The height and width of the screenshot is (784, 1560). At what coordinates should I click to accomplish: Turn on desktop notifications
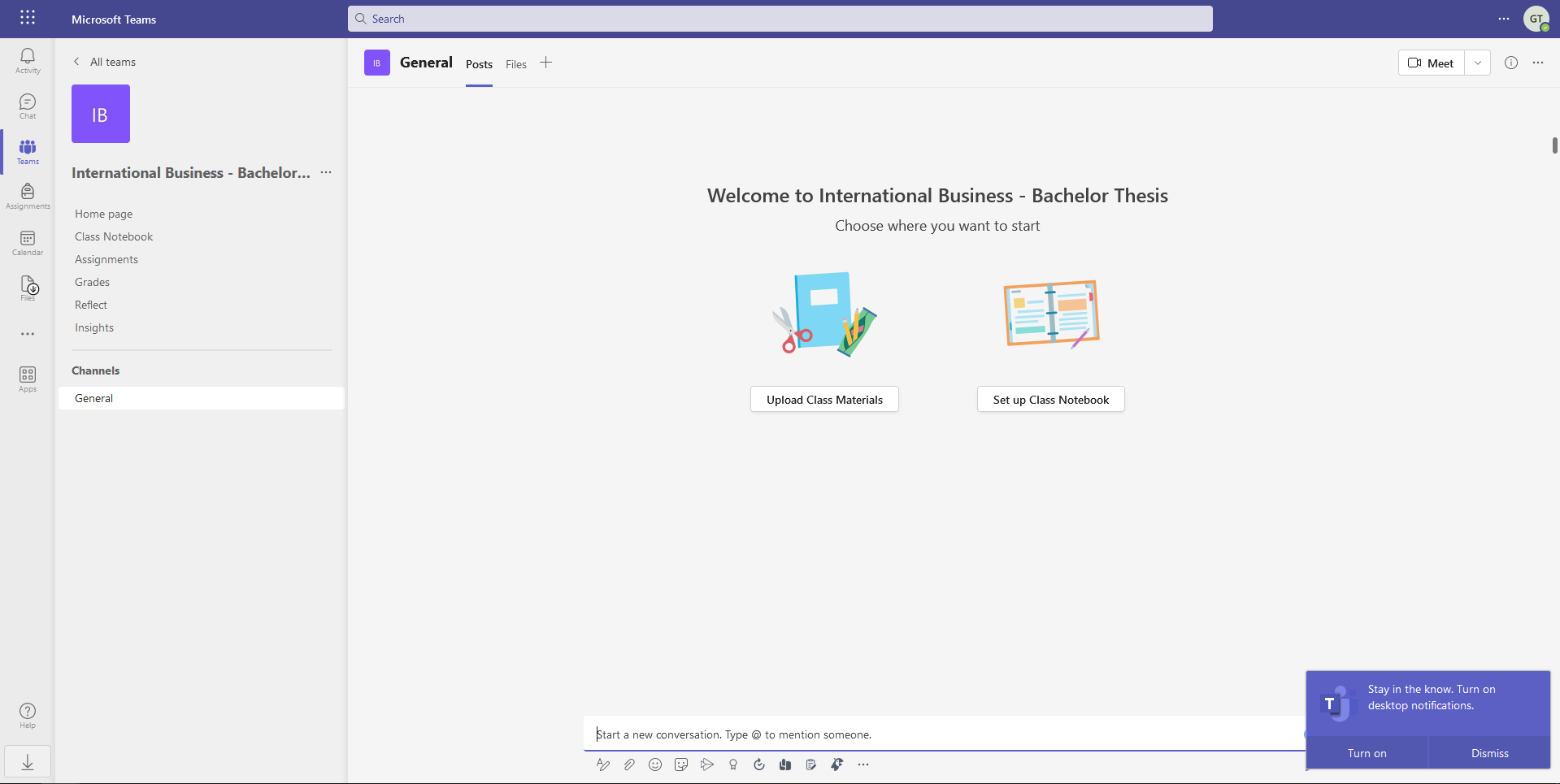[1367, 753]
